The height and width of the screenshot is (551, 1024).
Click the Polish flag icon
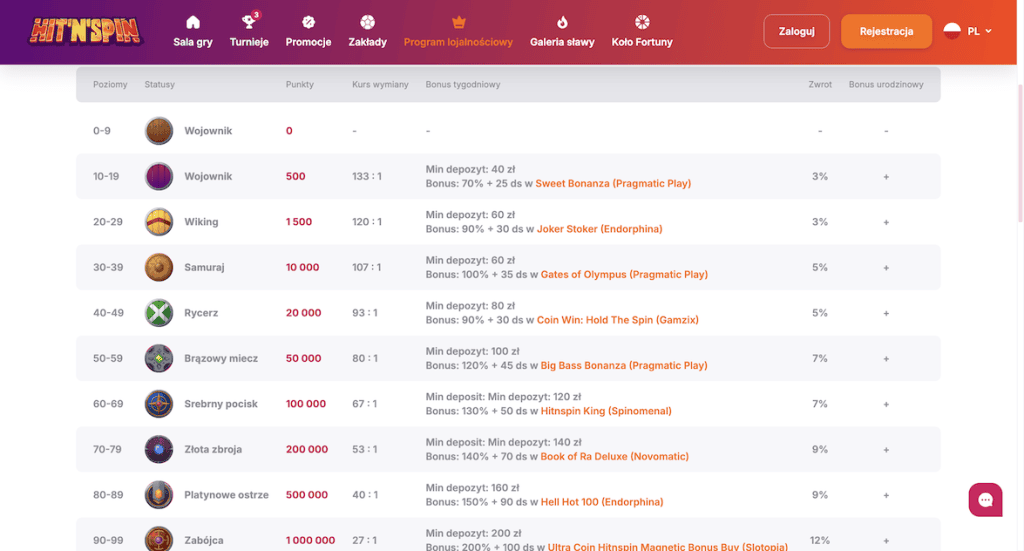[x=952, y=31]
